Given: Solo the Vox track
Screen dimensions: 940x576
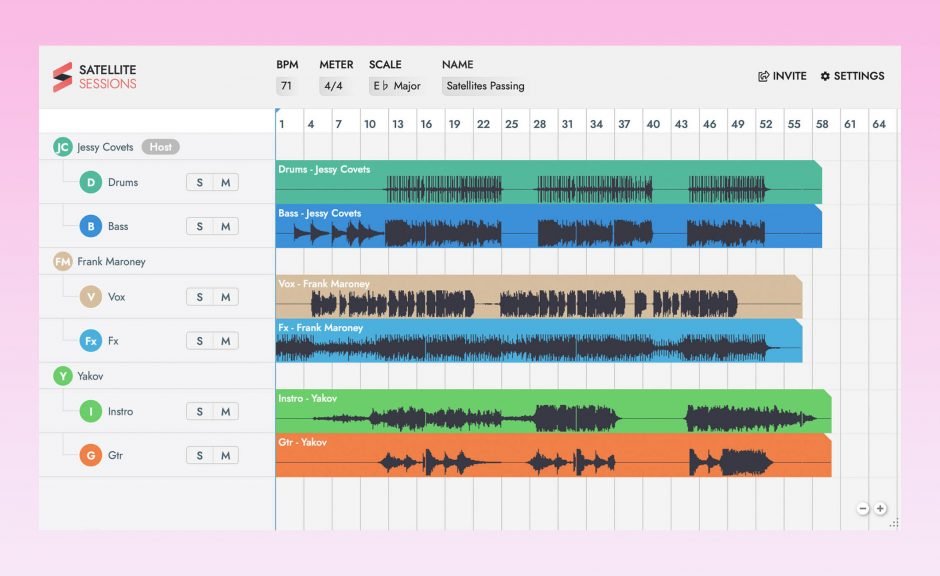Looking at the screenshot, I should pos(199,296).
